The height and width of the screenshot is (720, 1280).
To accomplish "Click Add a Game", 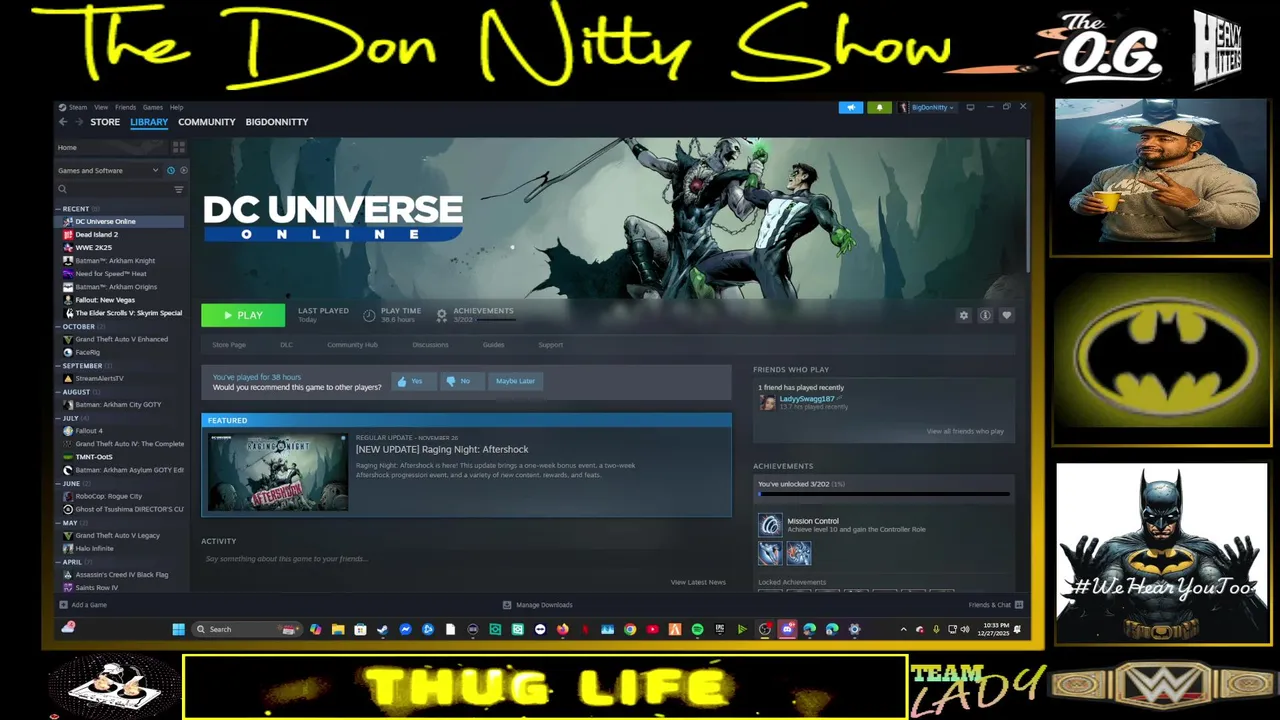I will [x=83, y=605].
